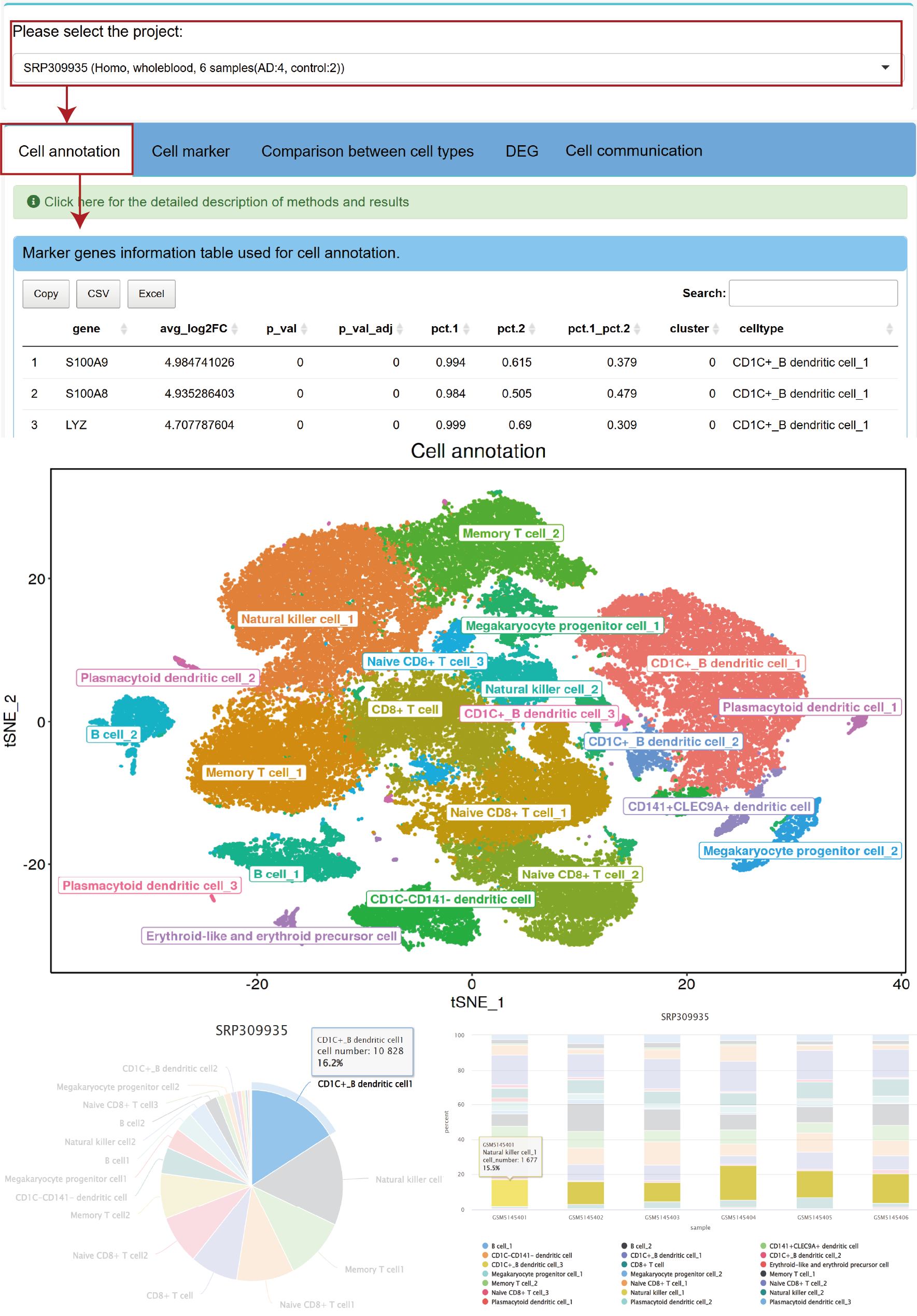Image resolution: width=917 pixels, height=1316 pixels.
Task: Sort by p_val_adj using its arrow icon
Action: (x=400, y=329)
